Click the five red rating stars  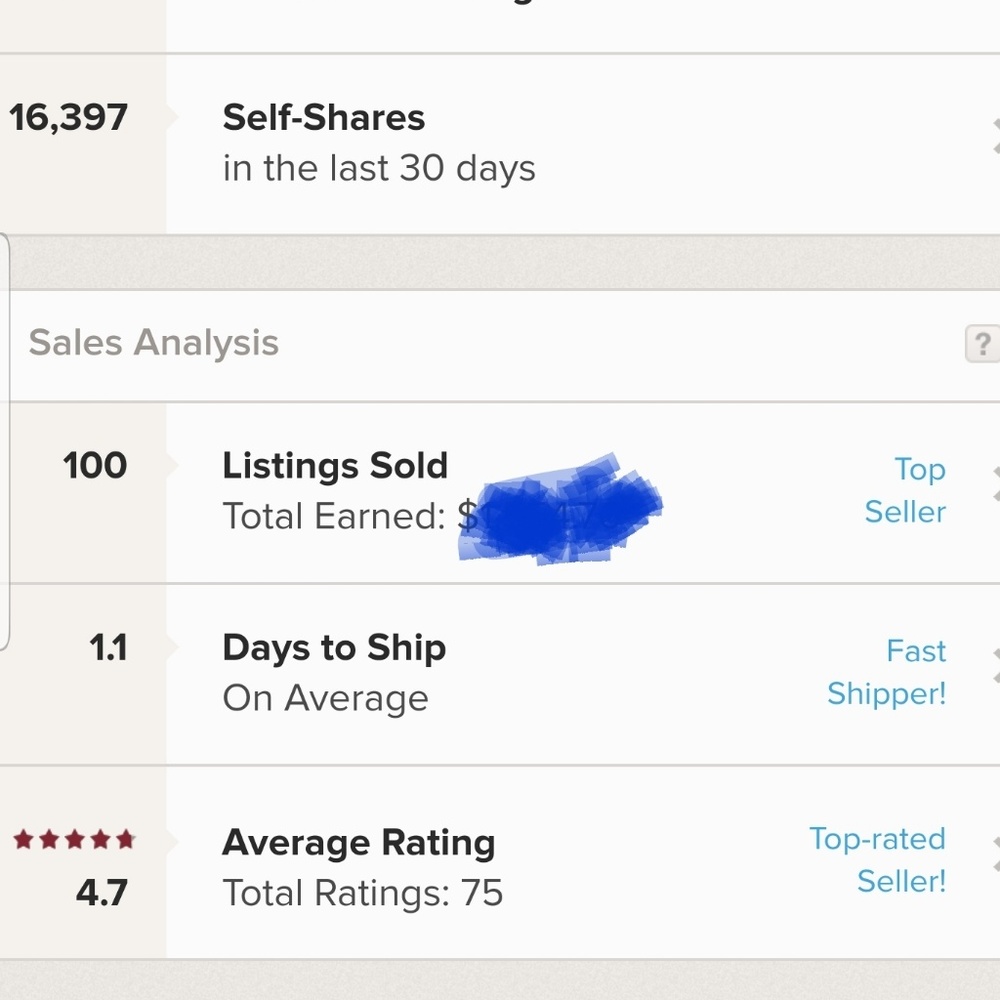pyautogui.click(x=74, y=840)
